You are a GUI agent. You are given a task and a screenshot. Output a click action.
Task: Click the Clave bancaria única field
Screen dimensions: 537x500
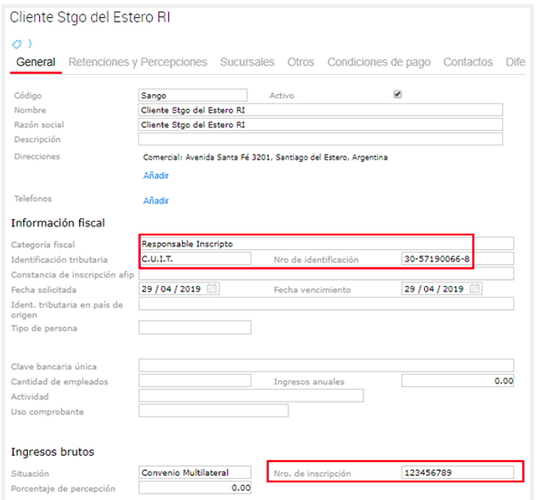coord(326,365)
